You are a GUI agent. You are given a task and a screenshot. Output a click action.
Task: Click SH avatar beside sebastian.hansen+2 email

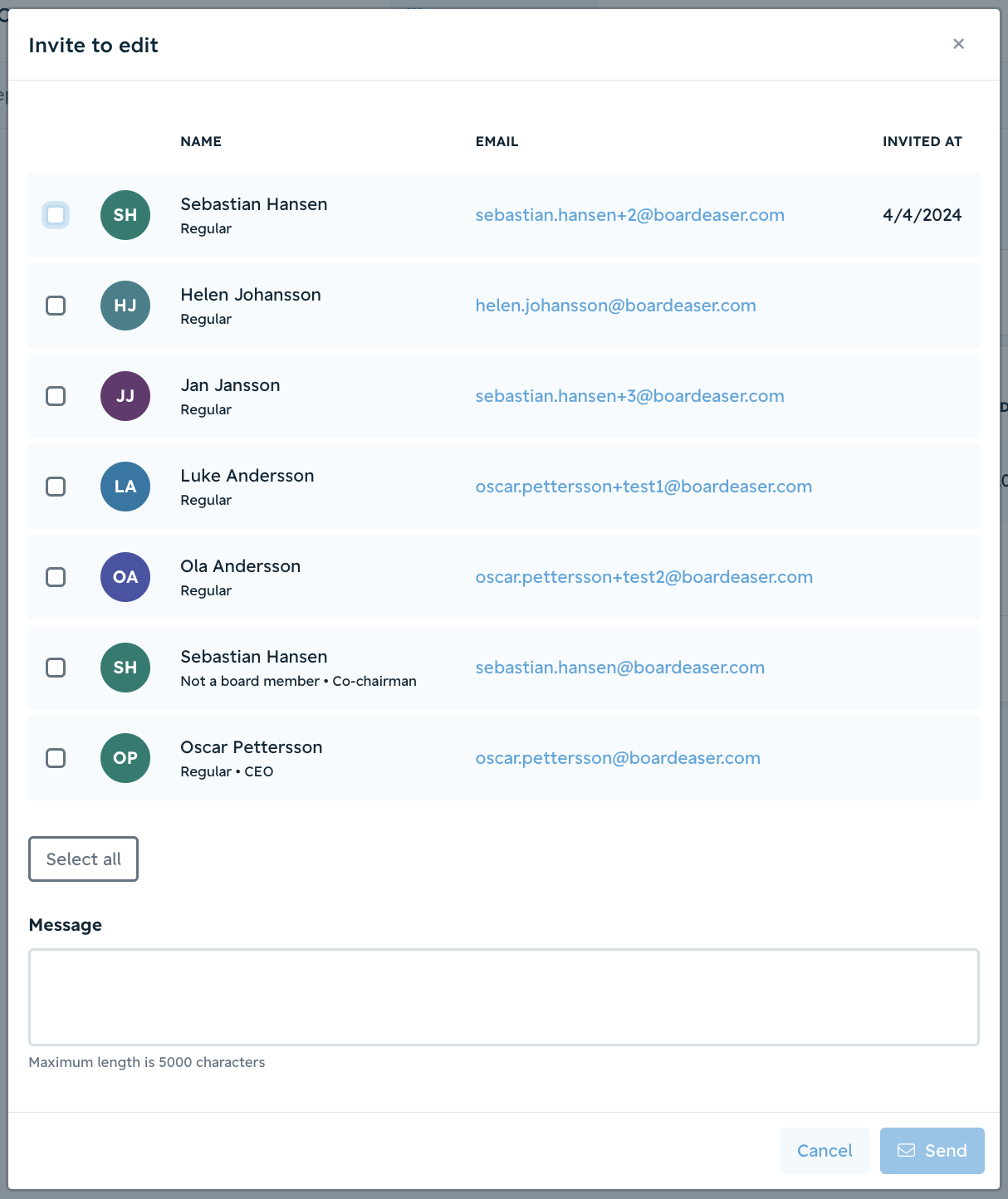point(125,215)
